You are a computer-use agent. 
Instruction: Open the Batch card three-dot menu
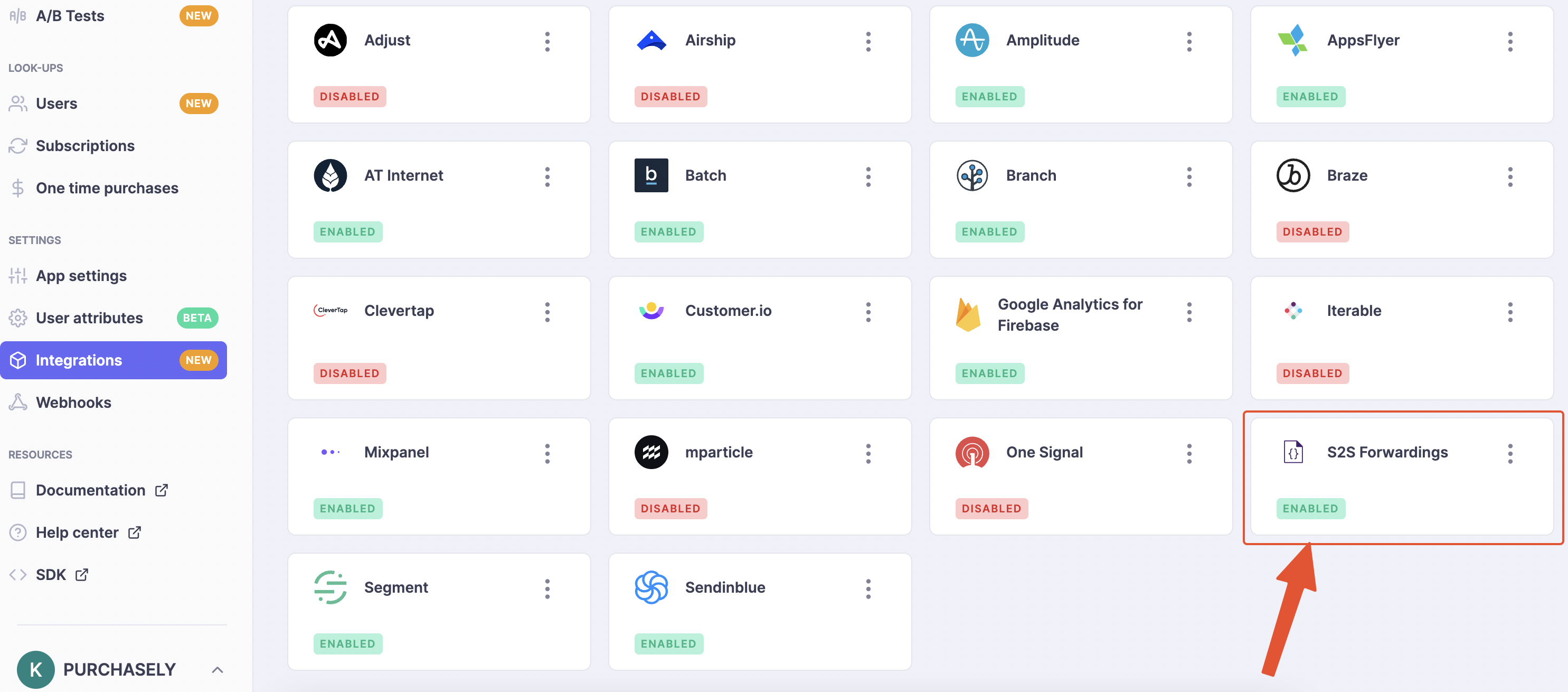[867, 176]
